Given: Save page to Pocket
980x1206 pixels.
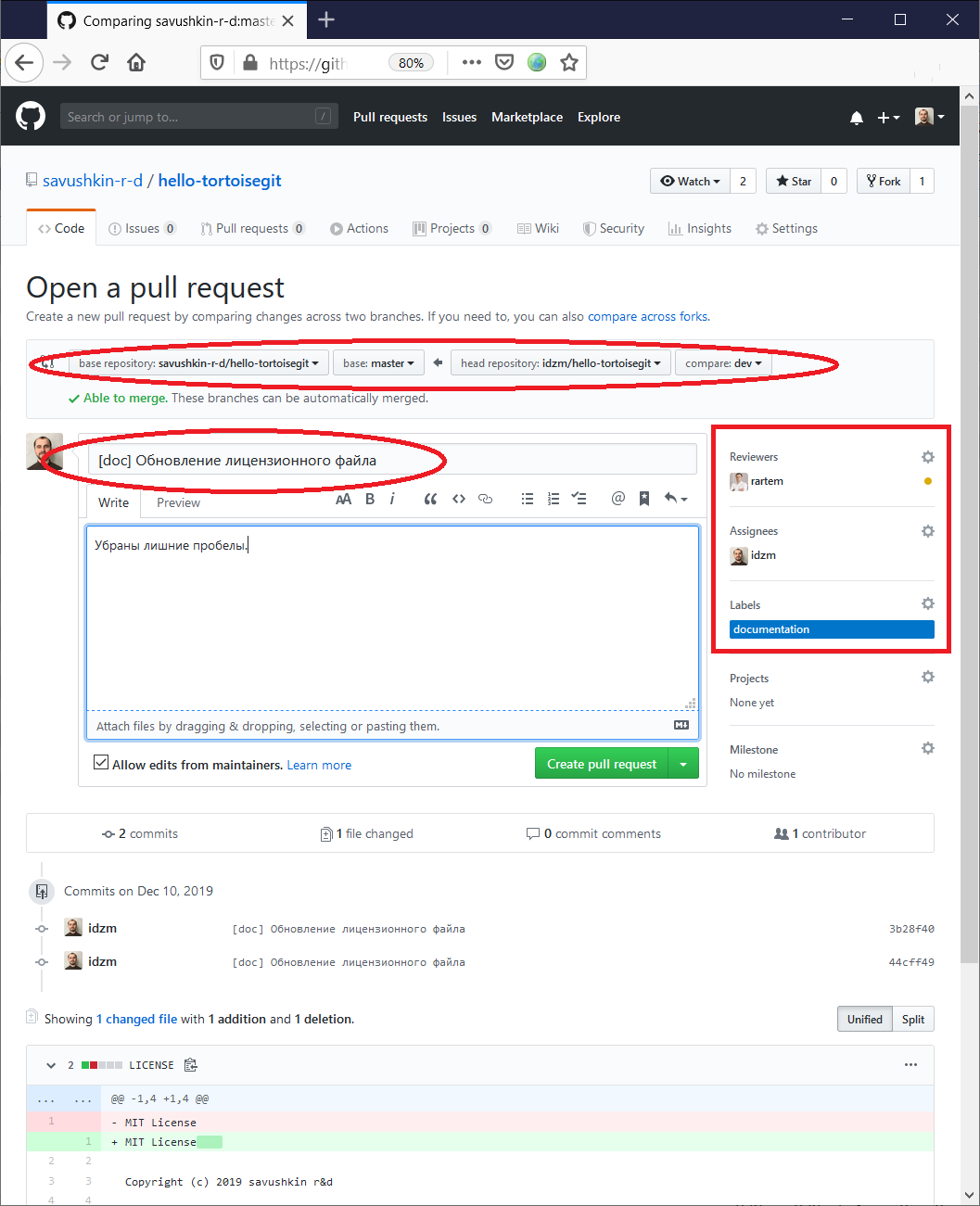Looking at the screenshot, I should pyautogui.click(x=504, y=62).
